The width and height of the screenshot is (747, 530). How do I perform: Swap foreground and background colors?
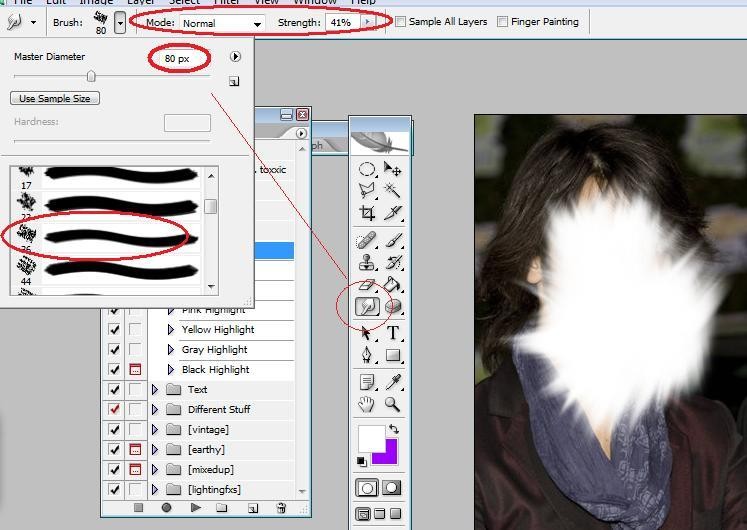point(394,429)
